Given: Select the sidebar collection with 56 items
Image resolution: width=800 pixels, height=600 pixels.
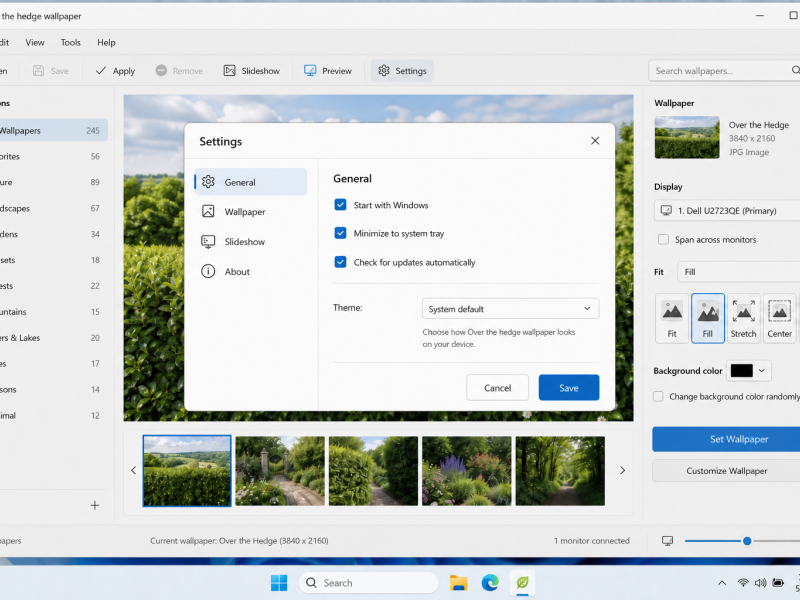Looking at the screenshot, I should tap(54, 157).
